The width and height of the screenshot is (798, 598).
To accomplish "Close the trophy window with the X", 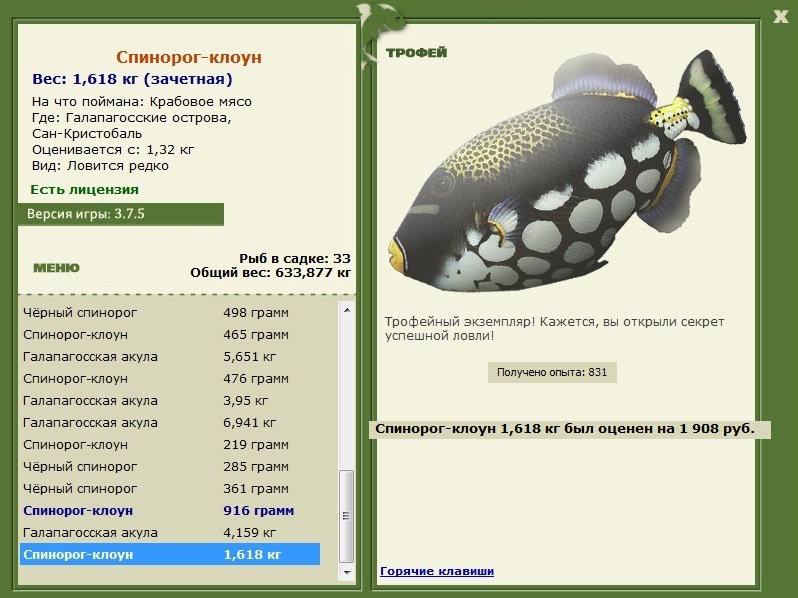I will click(x=780, y=16).
